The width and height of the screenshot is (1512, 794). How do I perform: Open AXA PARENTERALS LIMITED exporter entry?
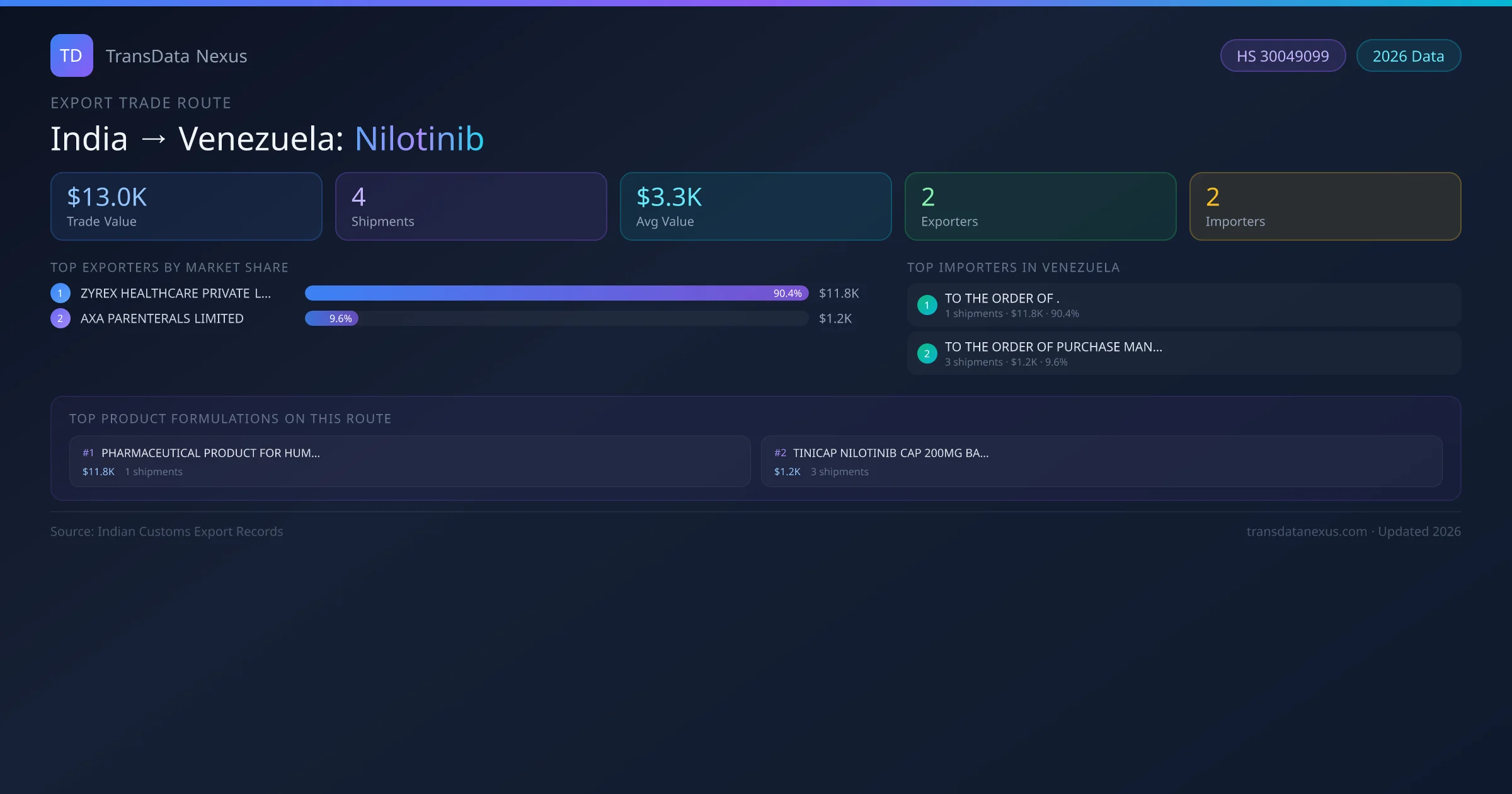tap(162, 318)
